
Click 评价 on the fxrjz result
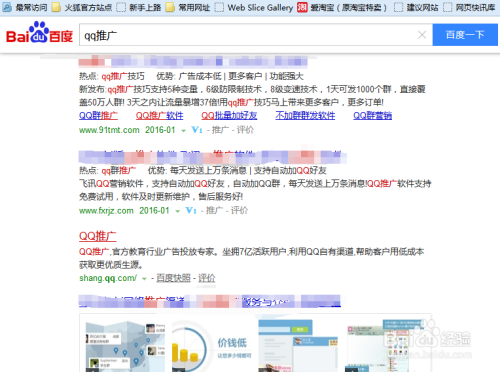coord(239,210)
